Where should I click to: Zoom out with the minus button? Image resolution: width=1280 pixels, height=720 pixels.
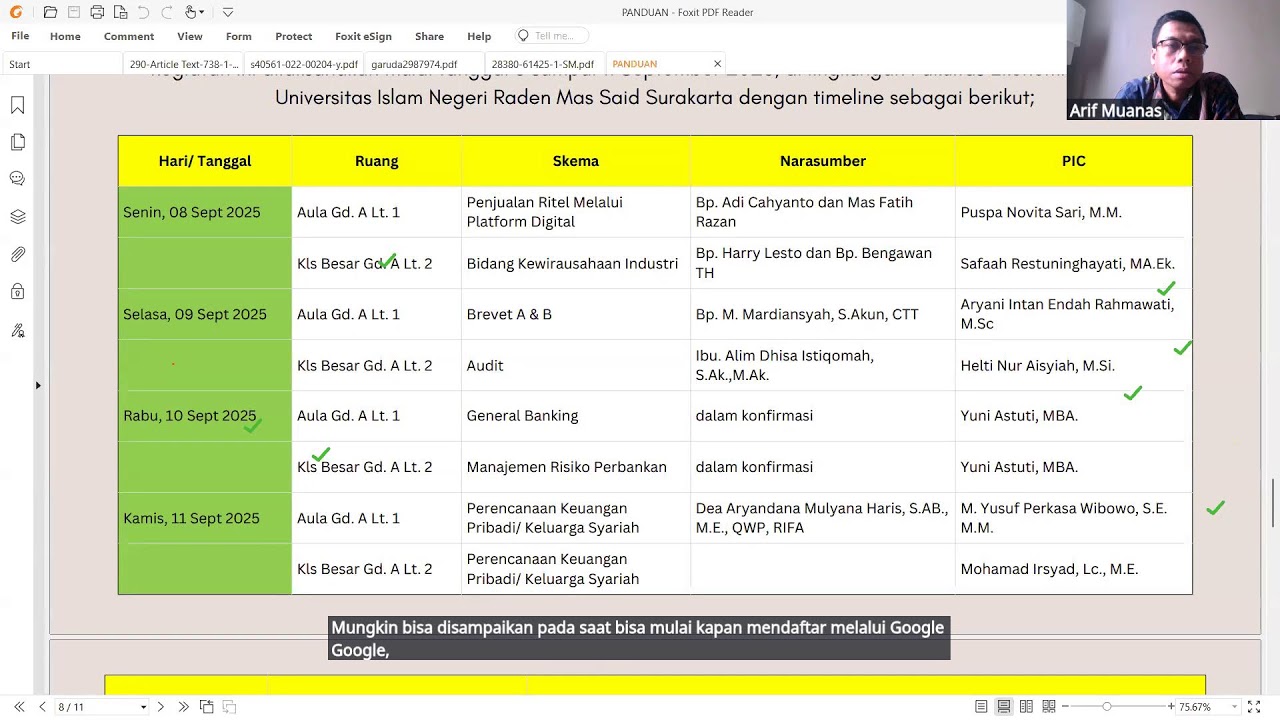1065,707
